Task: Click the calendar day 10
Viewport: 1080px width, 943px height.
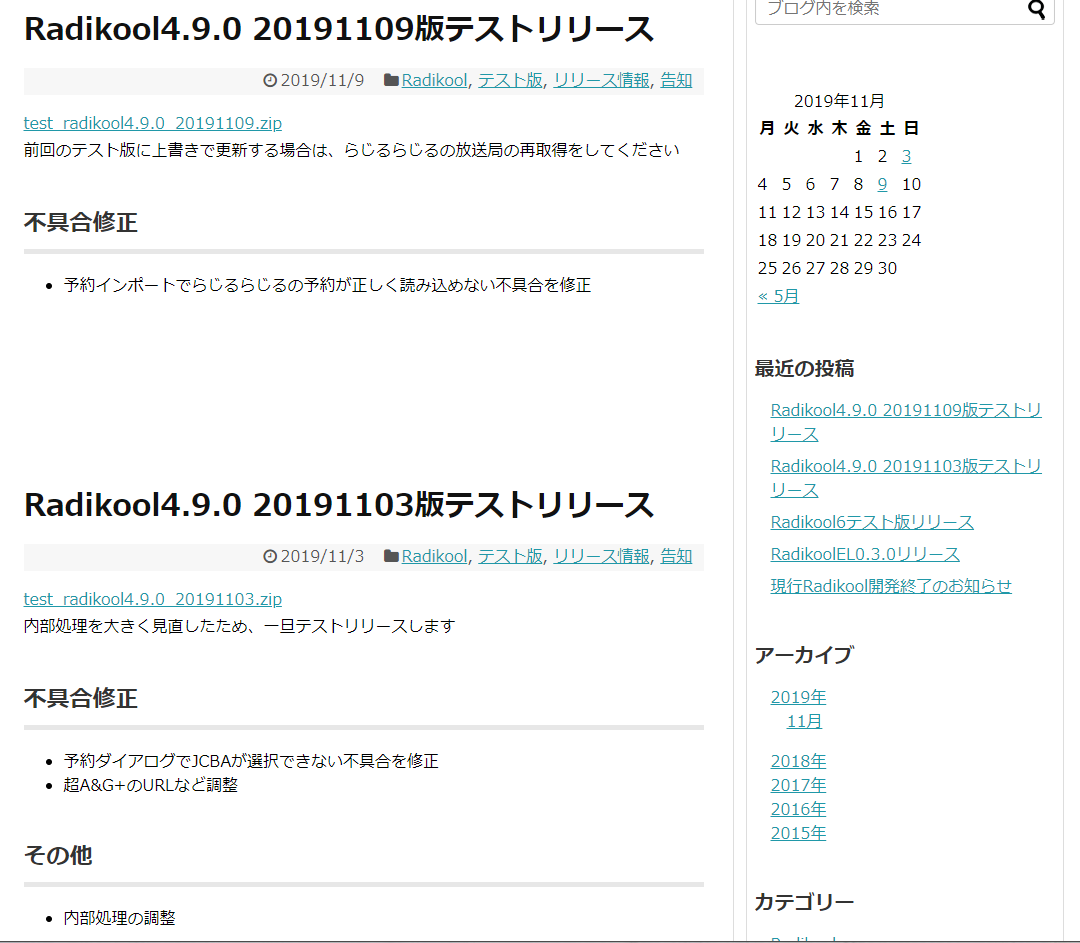Action: point(911,184)
